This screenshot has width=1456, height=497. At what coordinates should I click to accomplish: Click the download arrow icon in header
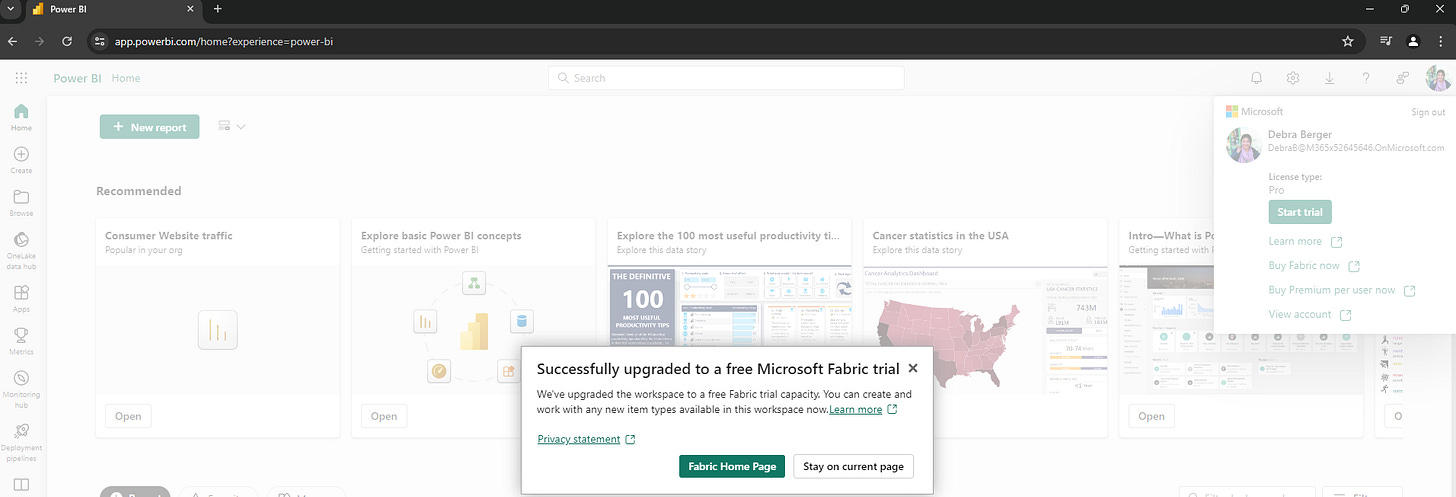[x=1329, y=78]
